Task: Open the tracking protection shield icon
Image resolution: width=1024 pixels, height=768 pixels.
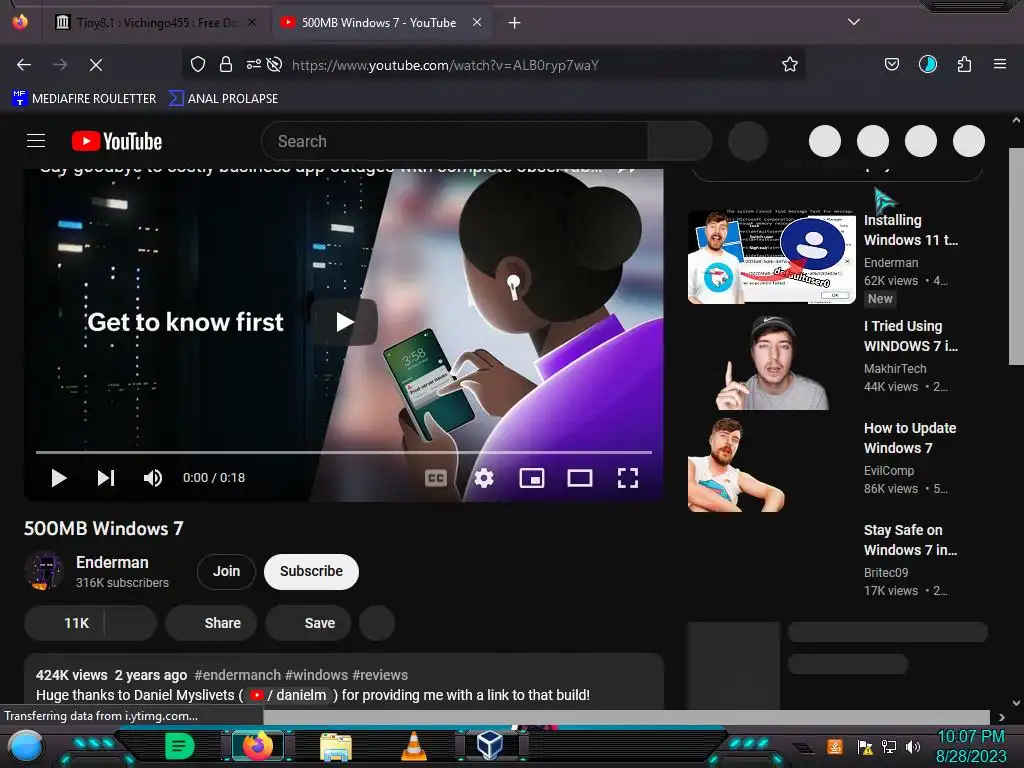Action: [x=198, y=64]
